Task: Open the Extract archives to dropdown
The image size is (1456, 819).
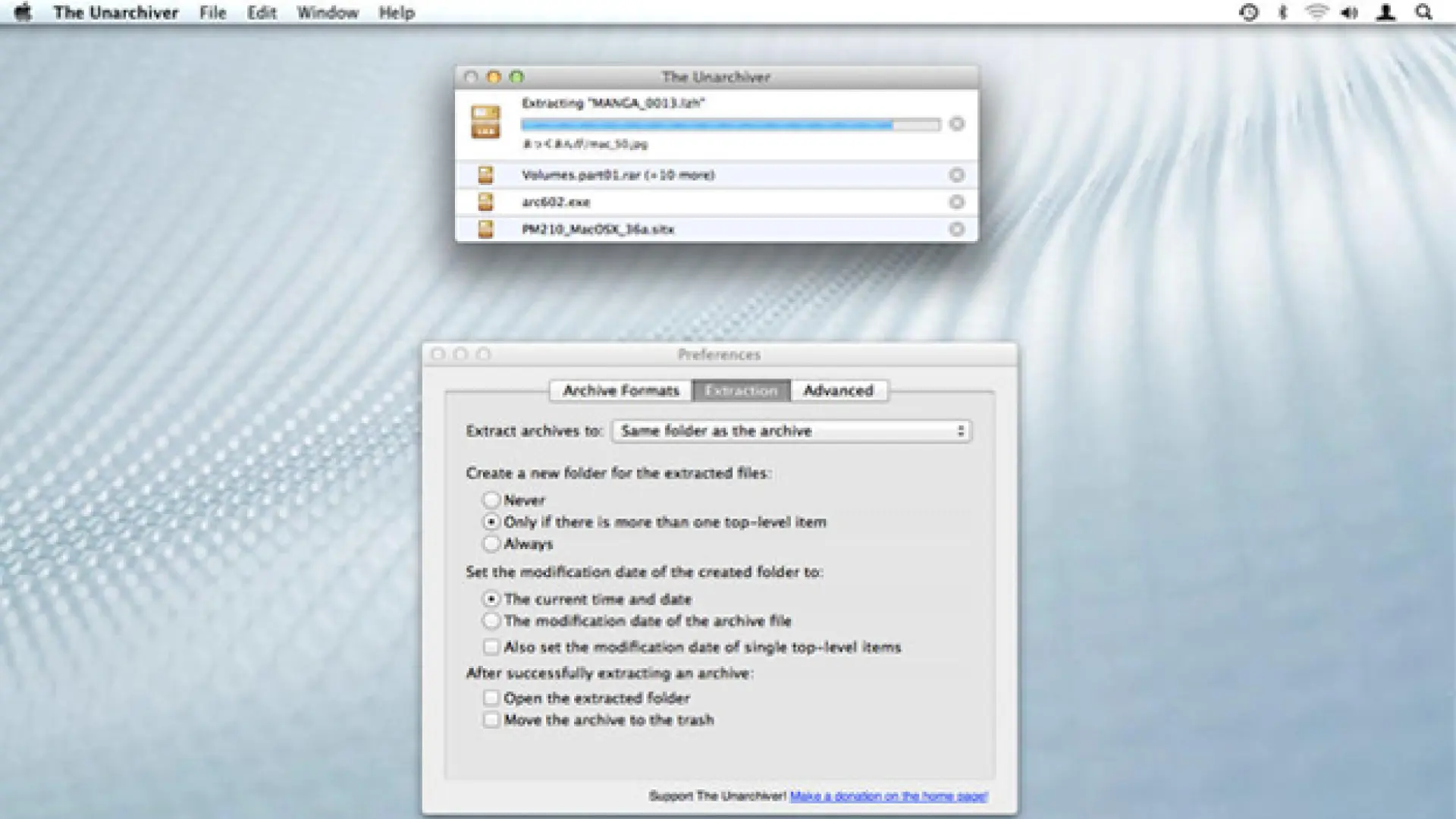Action: point(791,431)
